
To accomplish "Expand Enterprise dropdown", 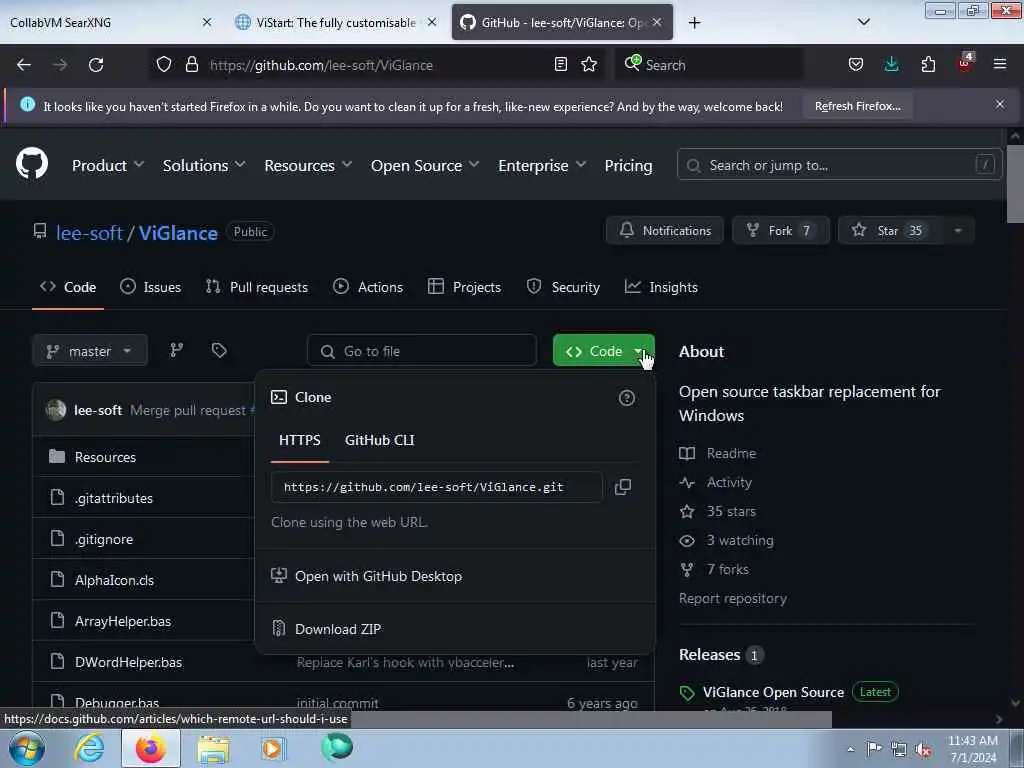I will pyautogui.click(x=542, y=165).
